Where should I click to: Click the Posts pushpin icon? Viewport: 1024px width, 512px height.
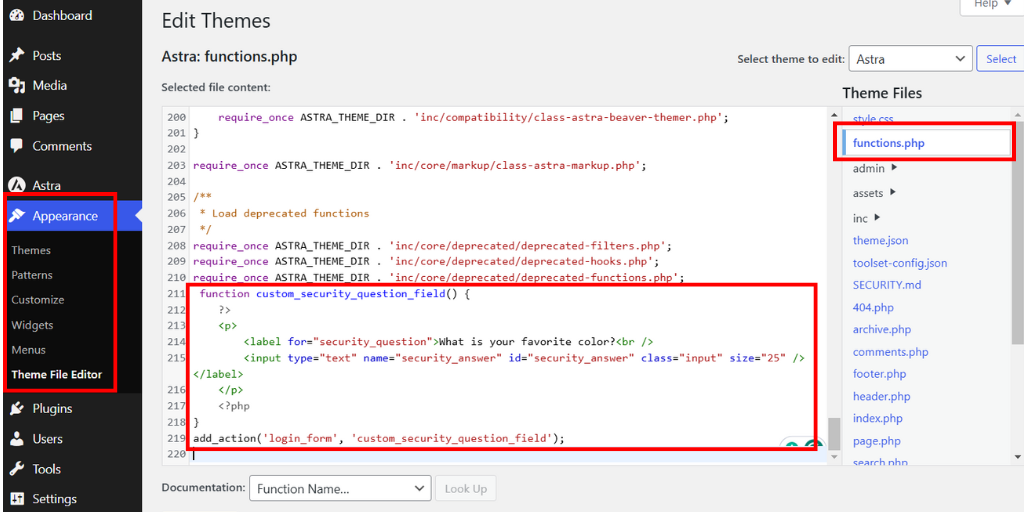coord(17,56)
